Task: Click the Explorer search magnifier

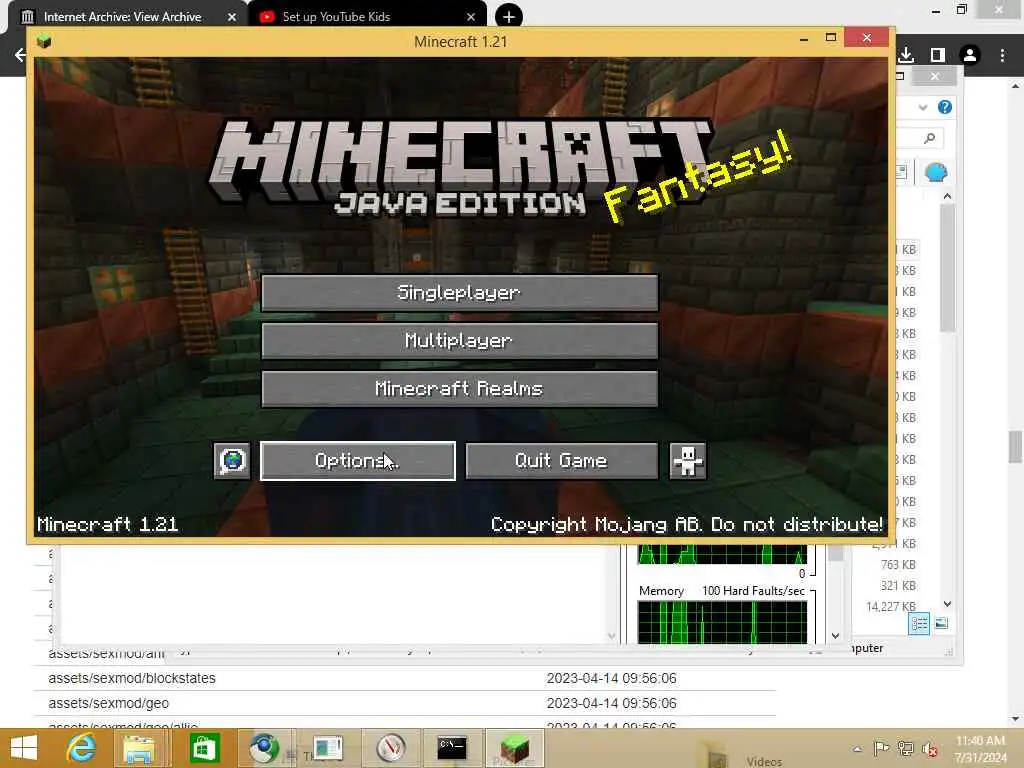Action: point(929,138)
